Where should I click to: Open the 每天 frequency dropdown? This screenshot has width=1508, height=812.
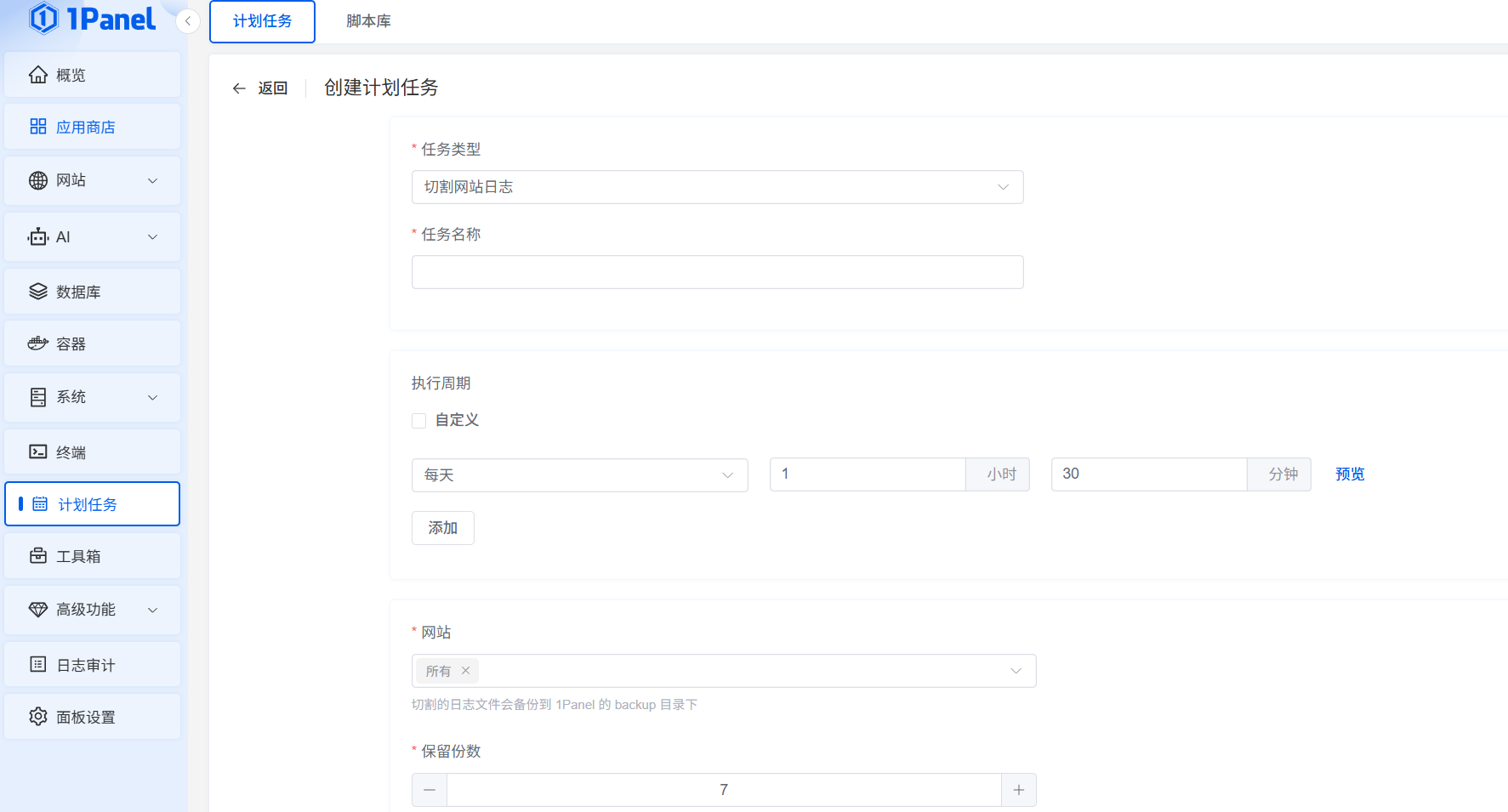tap(579, 475)
